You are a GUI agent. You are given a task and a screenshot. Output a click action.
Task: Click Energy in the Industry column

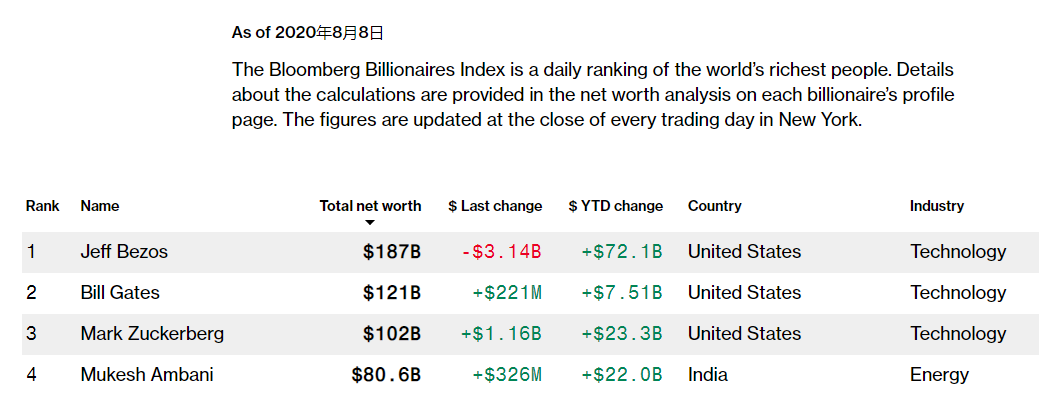point(939,375)
